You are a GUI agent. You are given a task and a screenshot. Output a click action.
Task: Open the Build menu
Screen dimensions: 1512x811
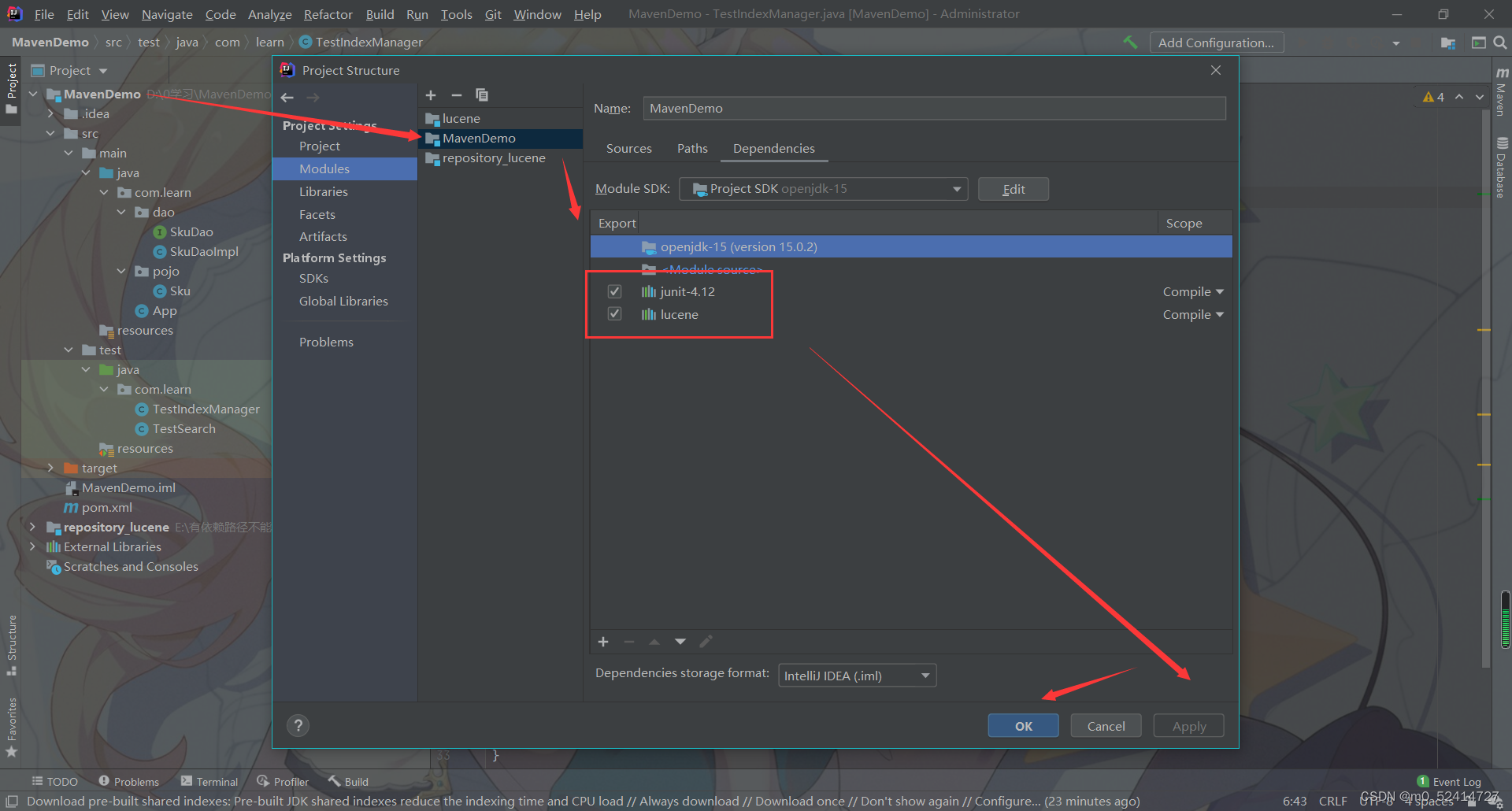tap(379, 13)
